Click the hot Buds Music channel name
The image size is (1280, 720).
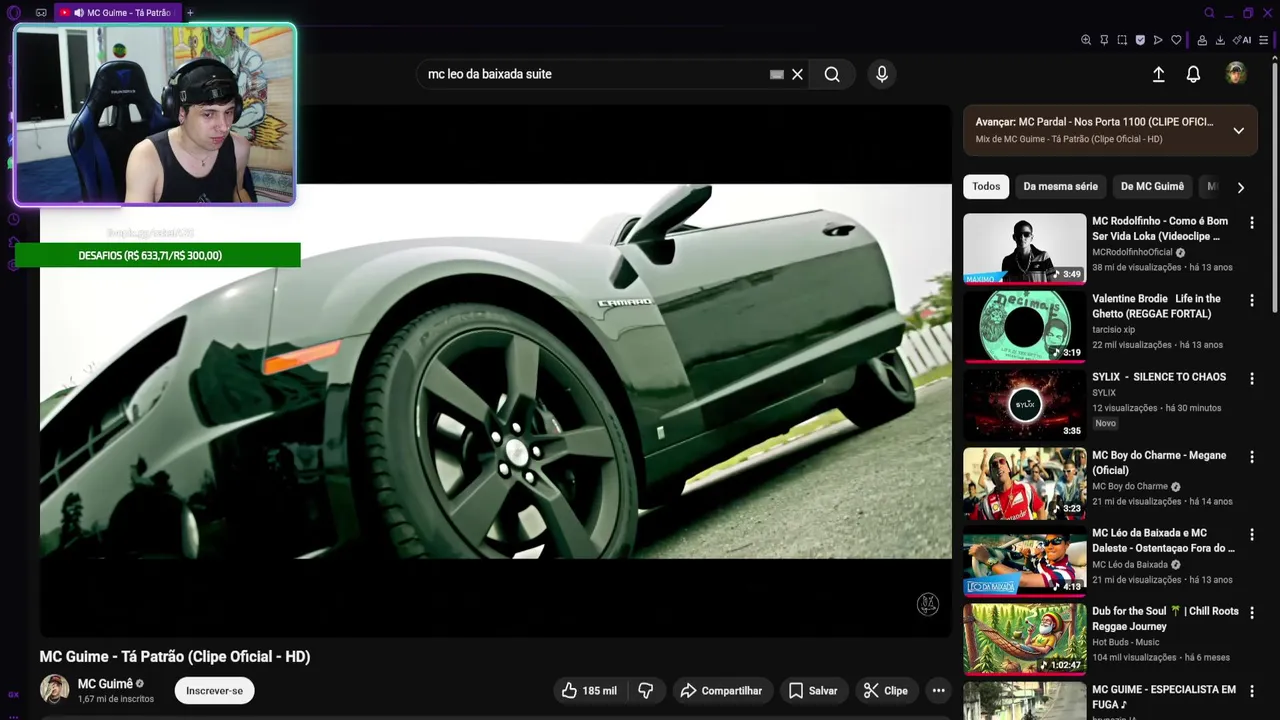click(1126, 642)
